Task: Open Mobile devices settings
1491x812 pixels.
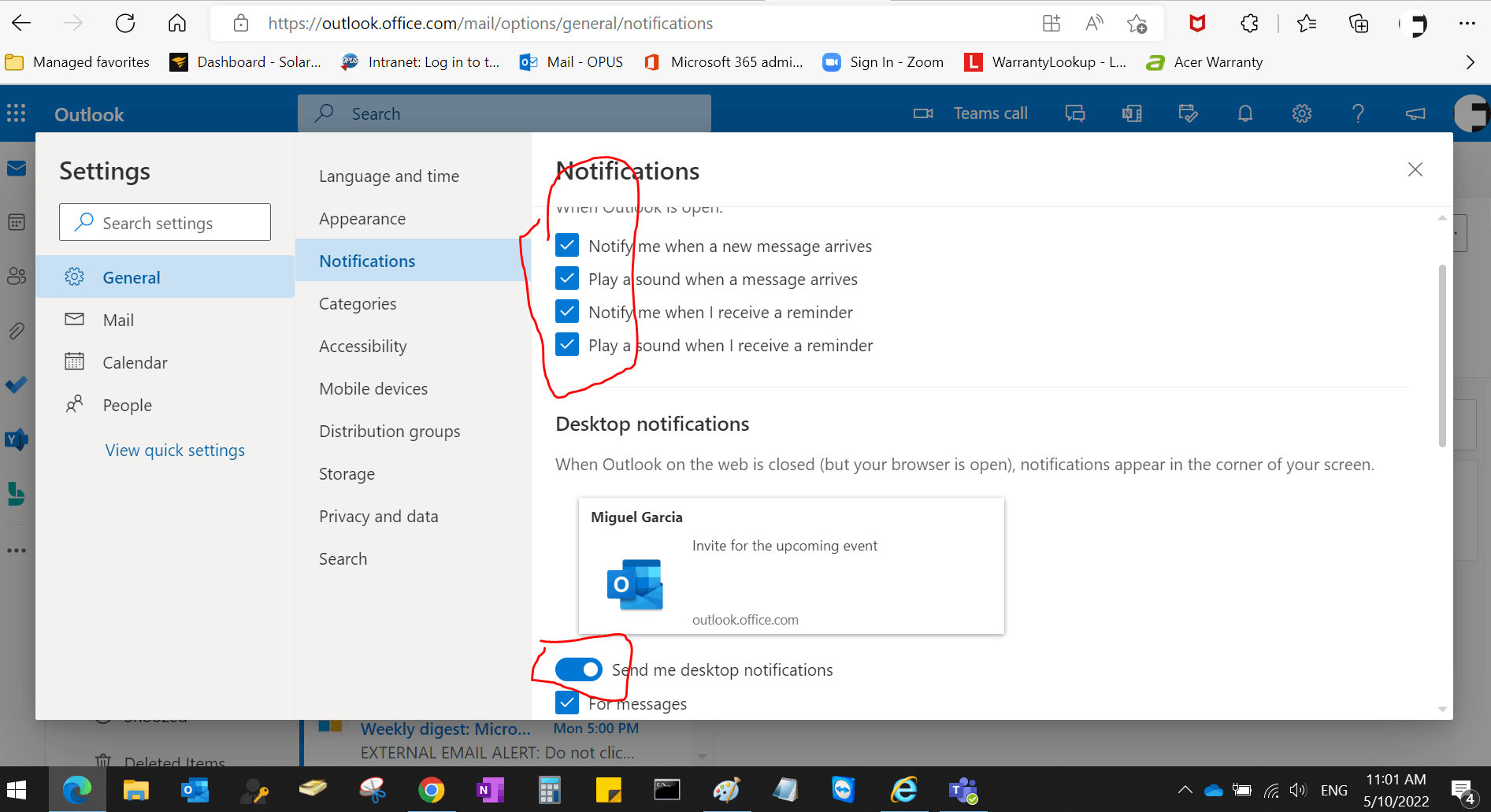Action: (x=414, y=389)
